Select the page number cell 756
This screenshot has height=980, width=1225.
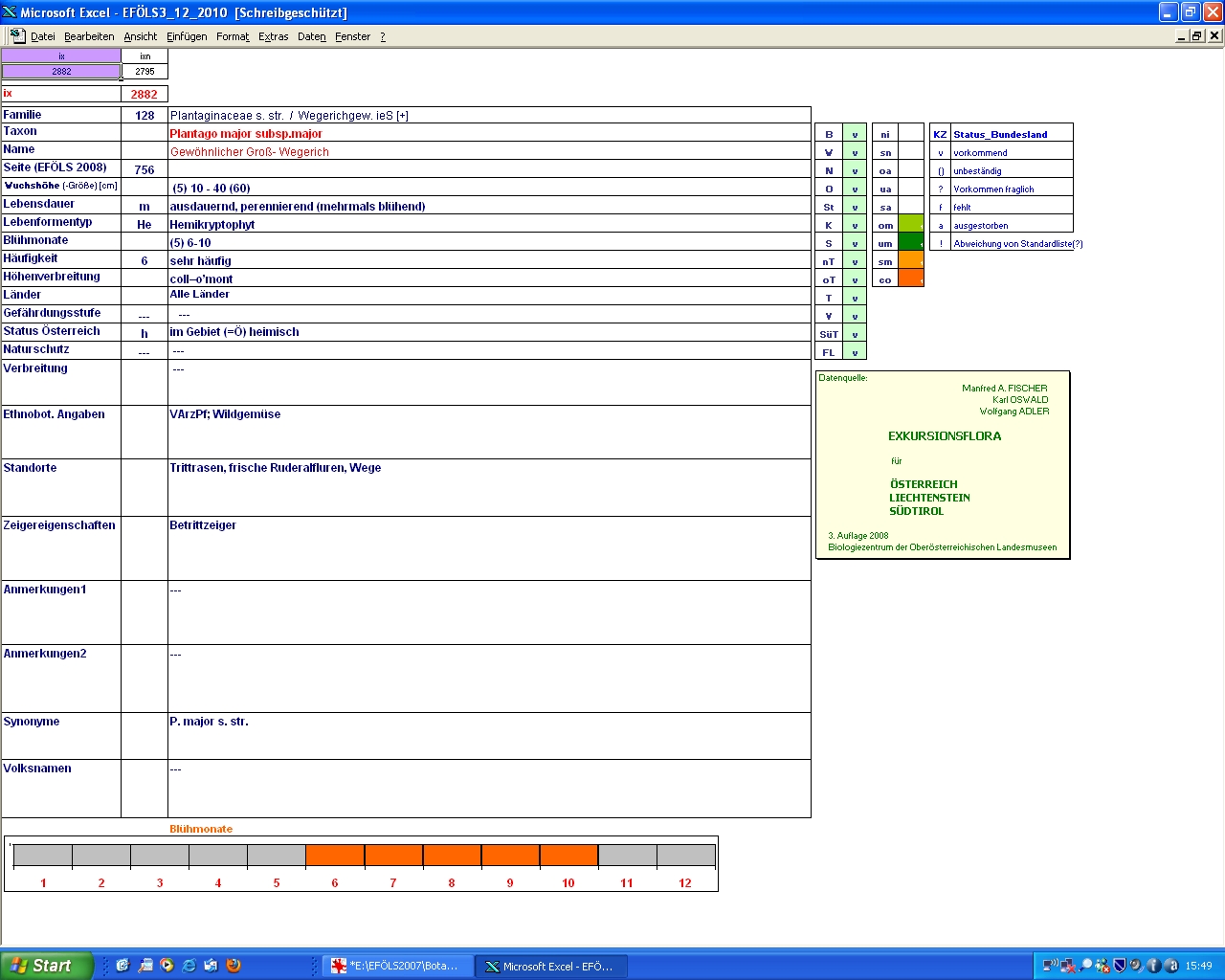[145, 169]
